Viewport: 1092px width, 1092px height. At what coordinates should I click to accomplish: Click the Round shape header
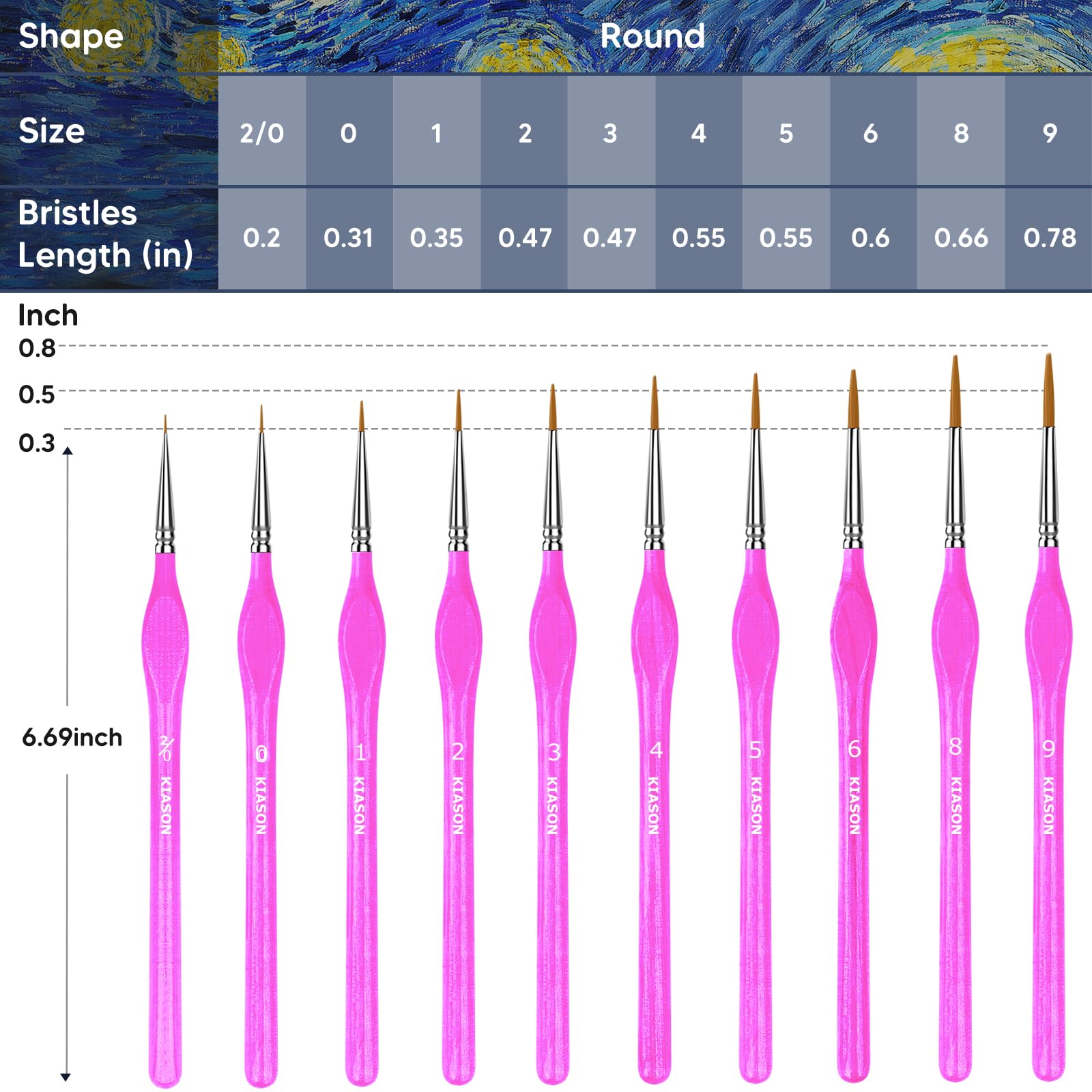pos(654,36)
